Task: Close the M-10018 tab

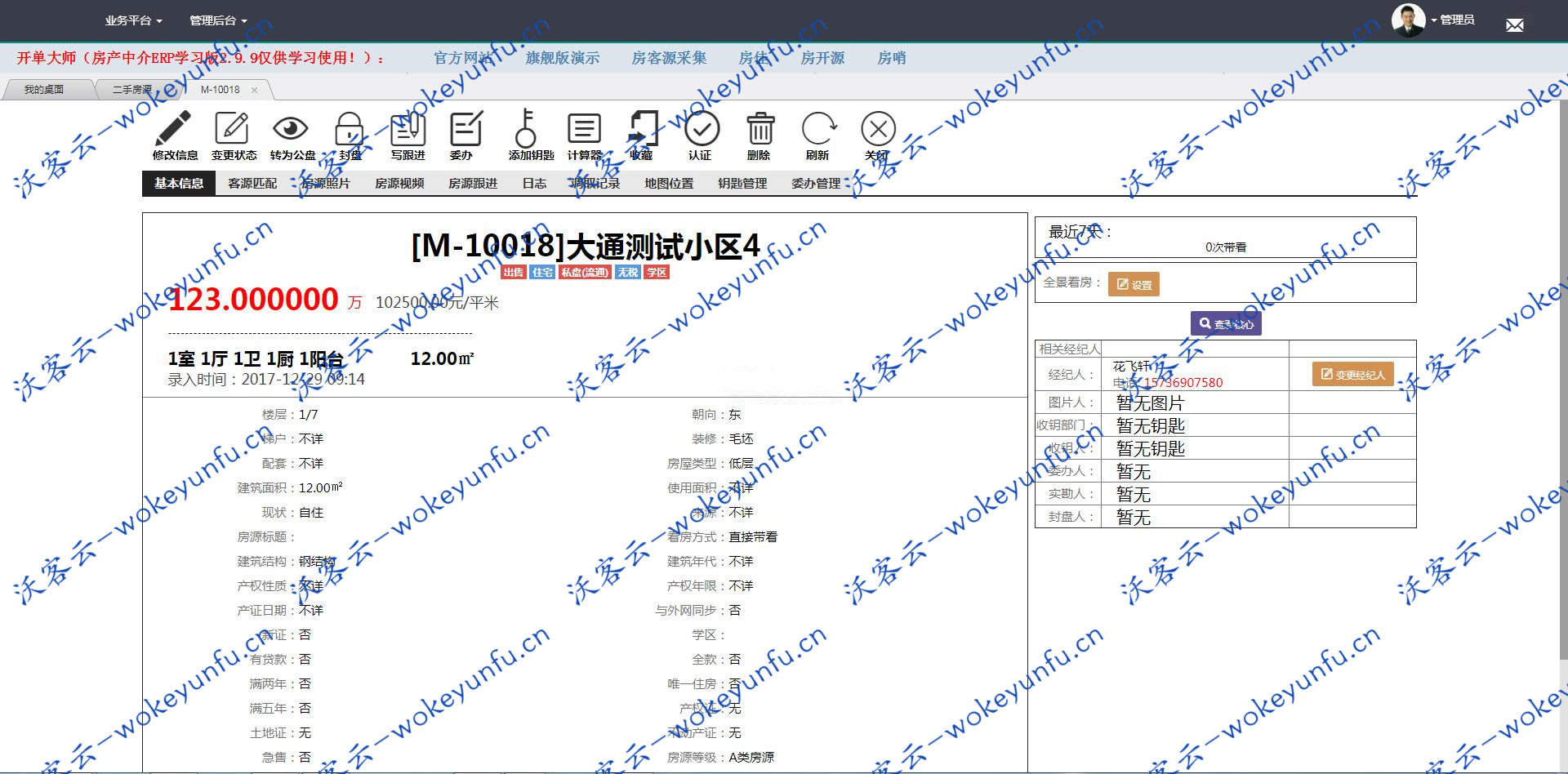Action: (x=254, y=90)
